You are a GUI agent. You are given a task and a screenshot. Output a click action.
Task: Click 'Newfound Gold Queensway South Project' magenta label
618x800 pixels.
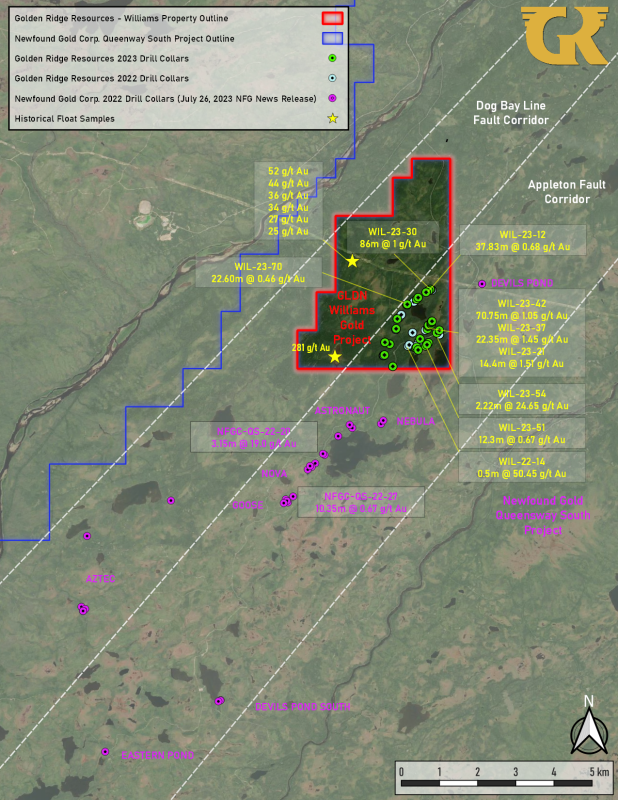[542, 515]
